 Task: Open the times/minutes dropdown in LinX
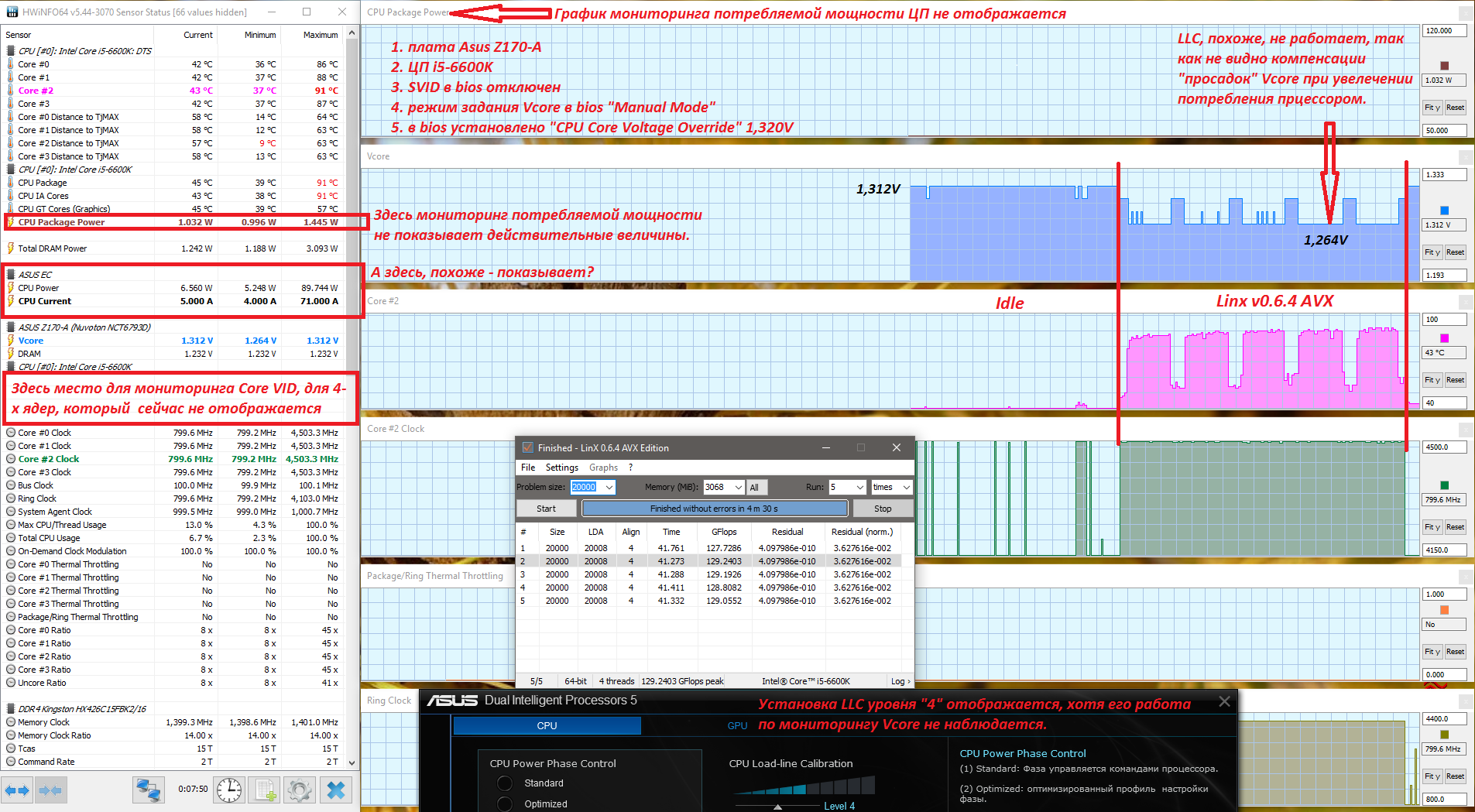click(906, 487)
